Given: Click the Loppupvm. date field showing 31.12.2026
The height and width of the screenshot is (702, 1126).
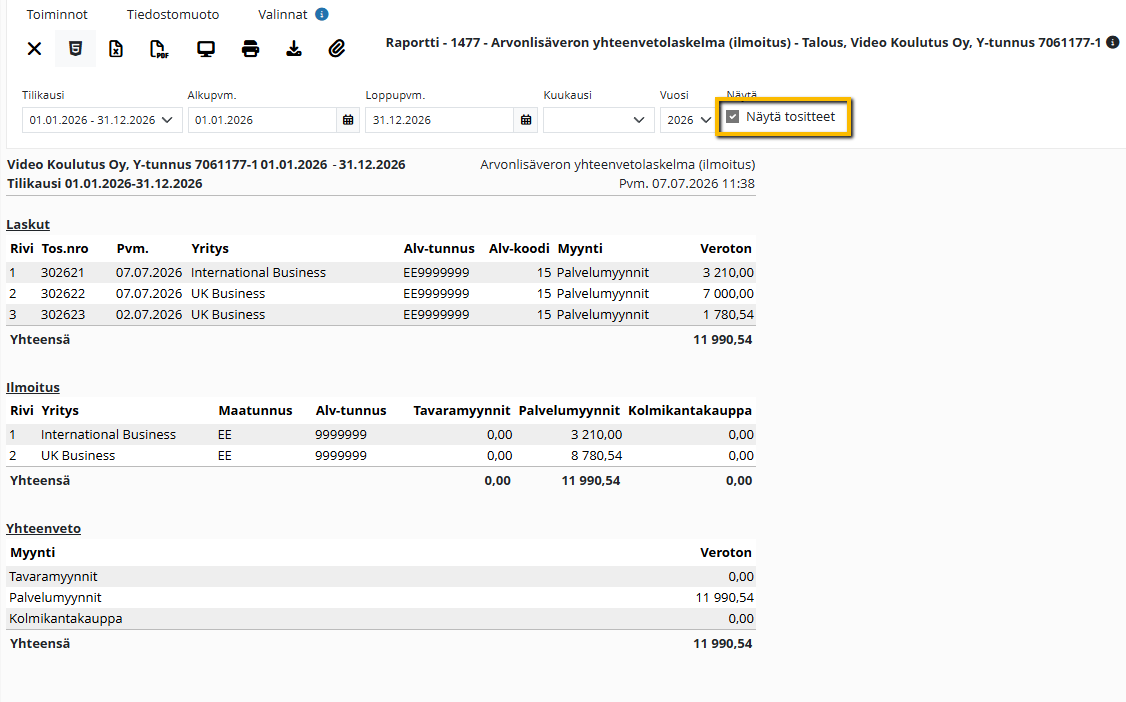Looking at the screenshot, I should click(439, 120).
